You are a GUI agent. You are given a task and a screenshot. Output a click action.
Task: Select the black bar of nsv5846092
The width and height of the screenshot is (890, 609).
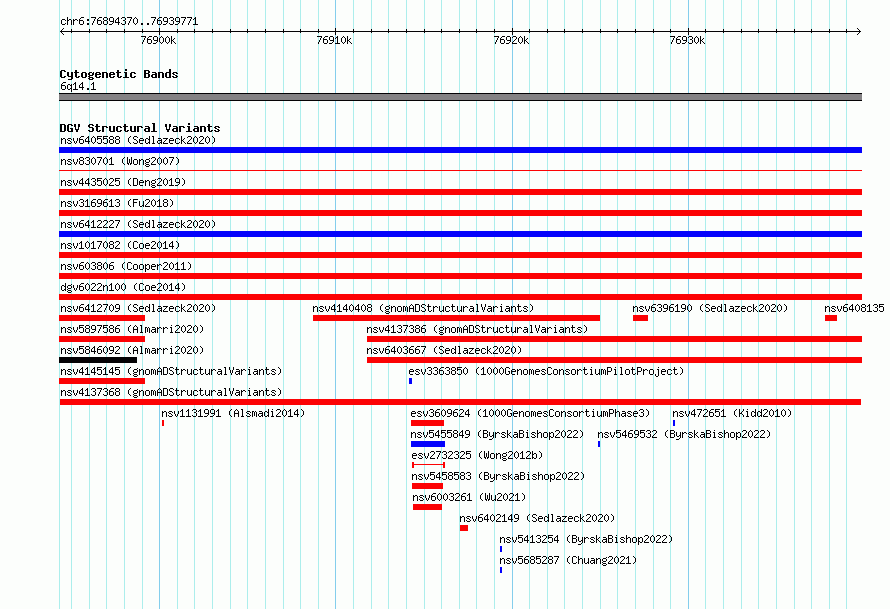click(x=98, y=360)
